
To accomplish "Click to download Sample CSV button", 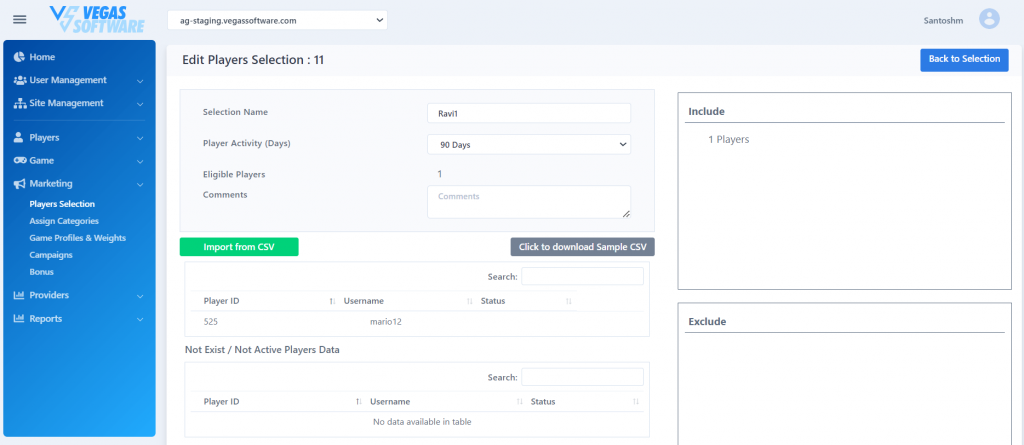I will [x=583, y=247].
